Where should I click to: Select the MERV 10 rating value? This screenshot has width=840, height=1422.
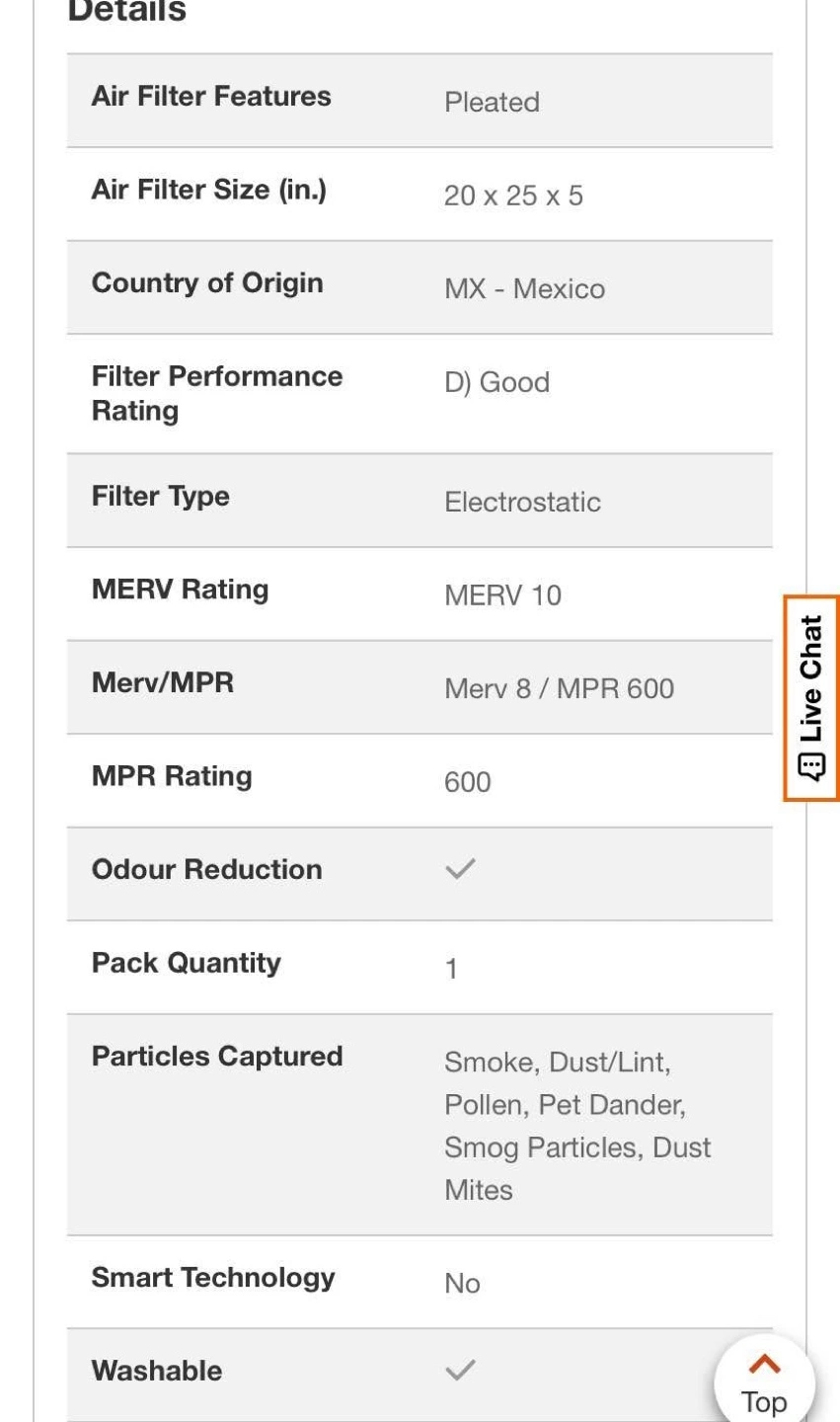point(502,595)
